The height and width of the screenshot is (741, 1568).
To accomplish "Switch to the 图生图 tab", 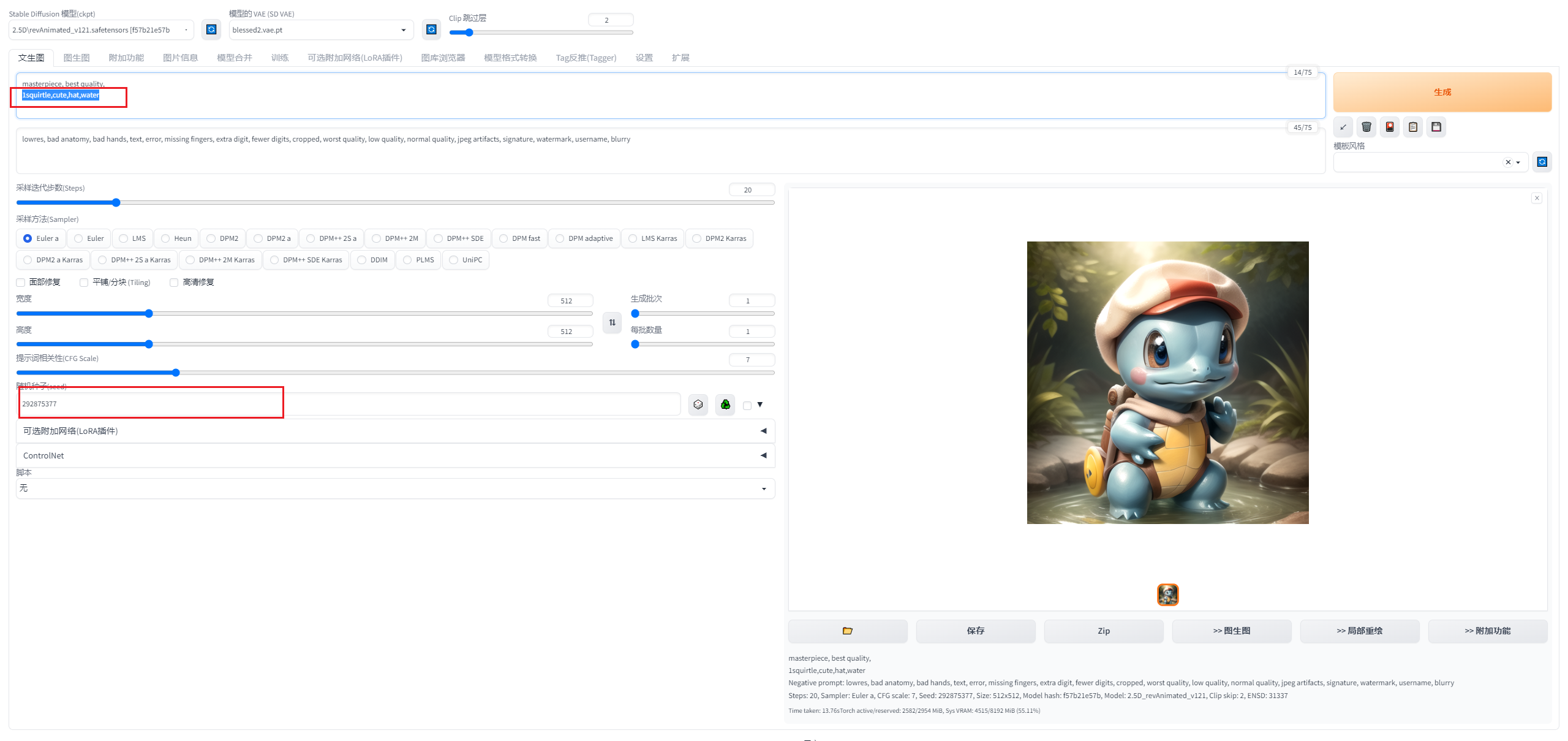I will pos(77,58).
